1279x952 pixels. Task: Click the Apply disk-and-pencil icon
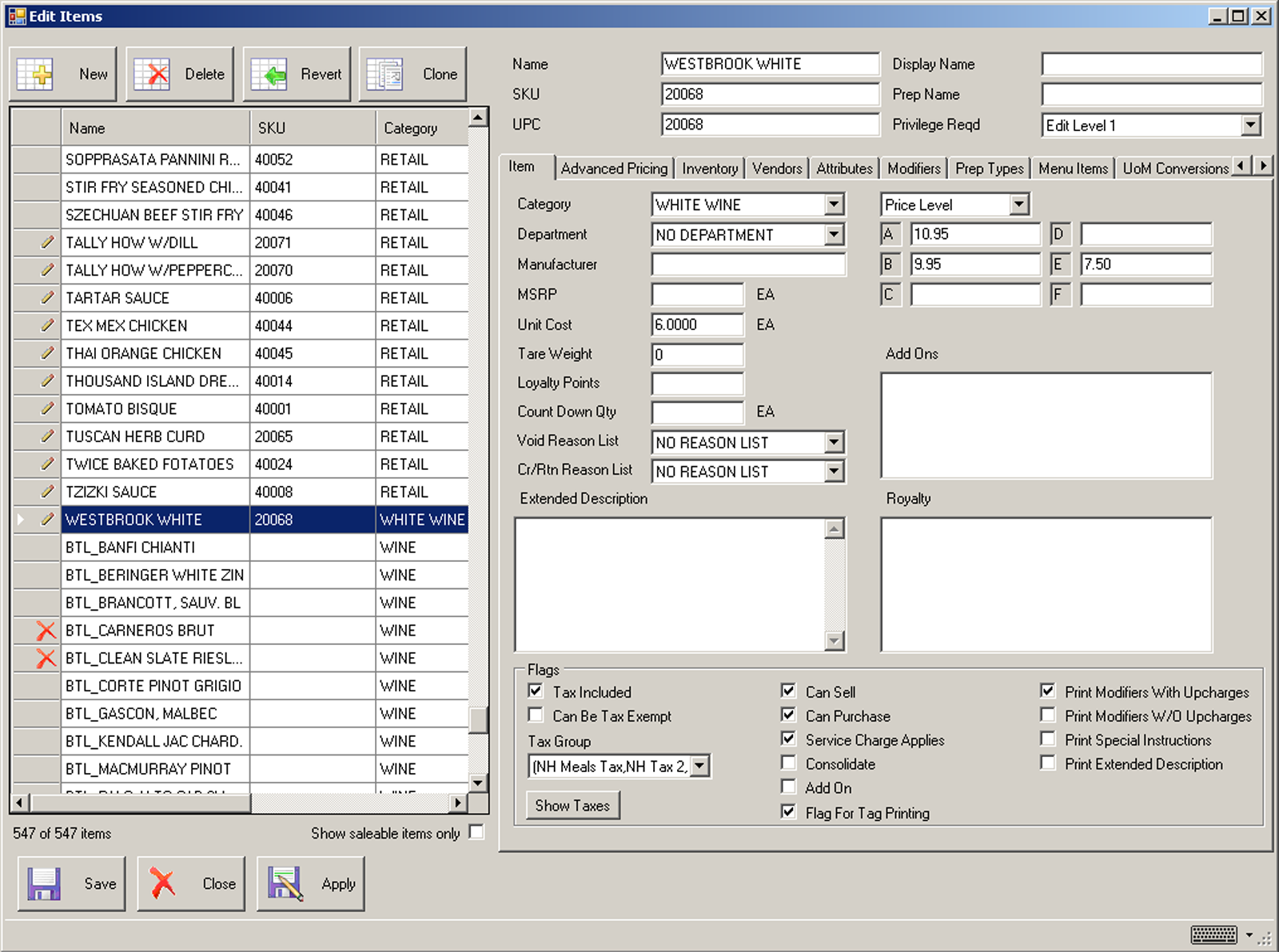coord(285,884)
